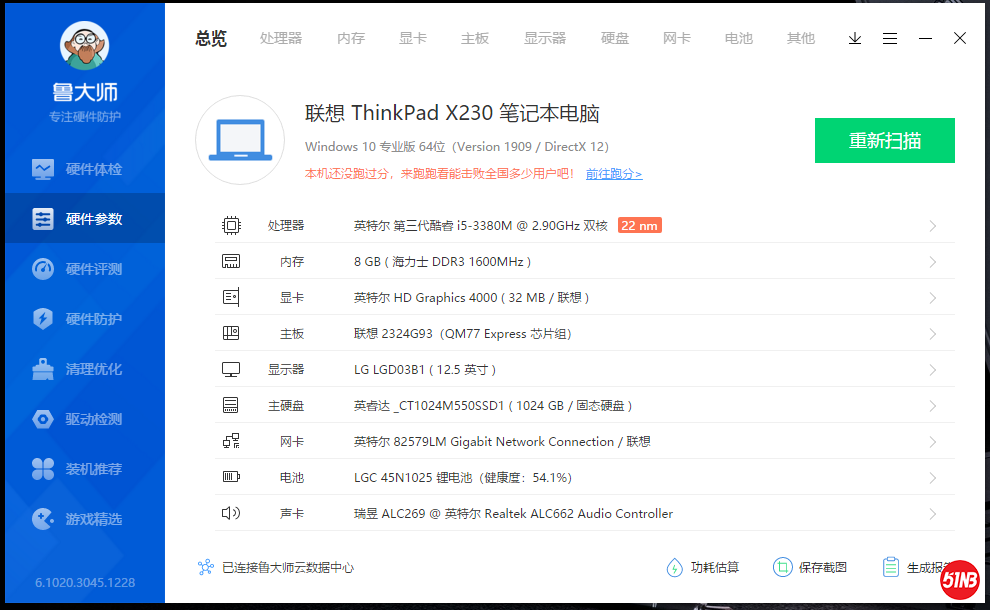Click the 联想 ThinkPad X230 笔记本电脑 title

click(452, 113)
